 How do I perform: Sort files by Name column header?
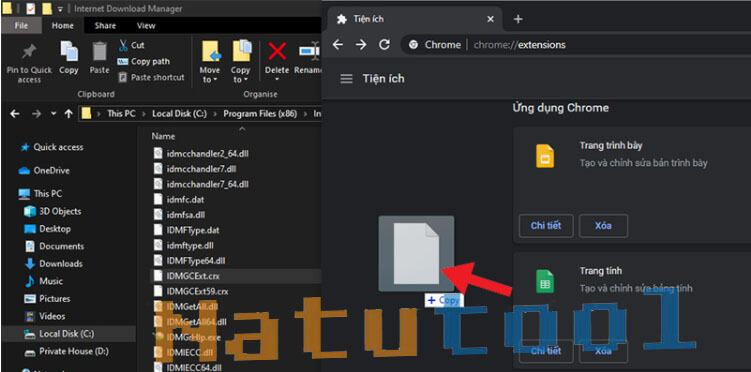tap(163, 136)
